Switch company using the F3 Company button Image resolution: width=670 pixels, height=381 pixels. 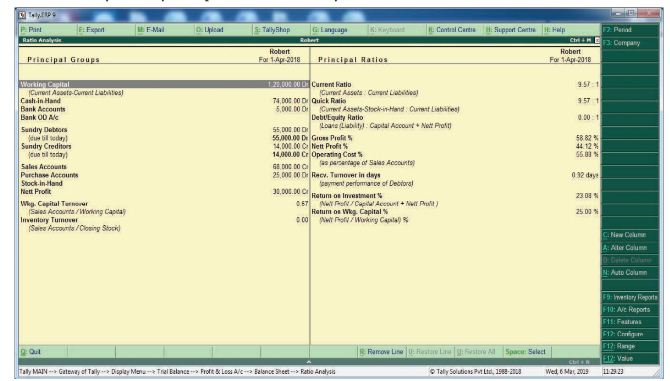point(630,43)
